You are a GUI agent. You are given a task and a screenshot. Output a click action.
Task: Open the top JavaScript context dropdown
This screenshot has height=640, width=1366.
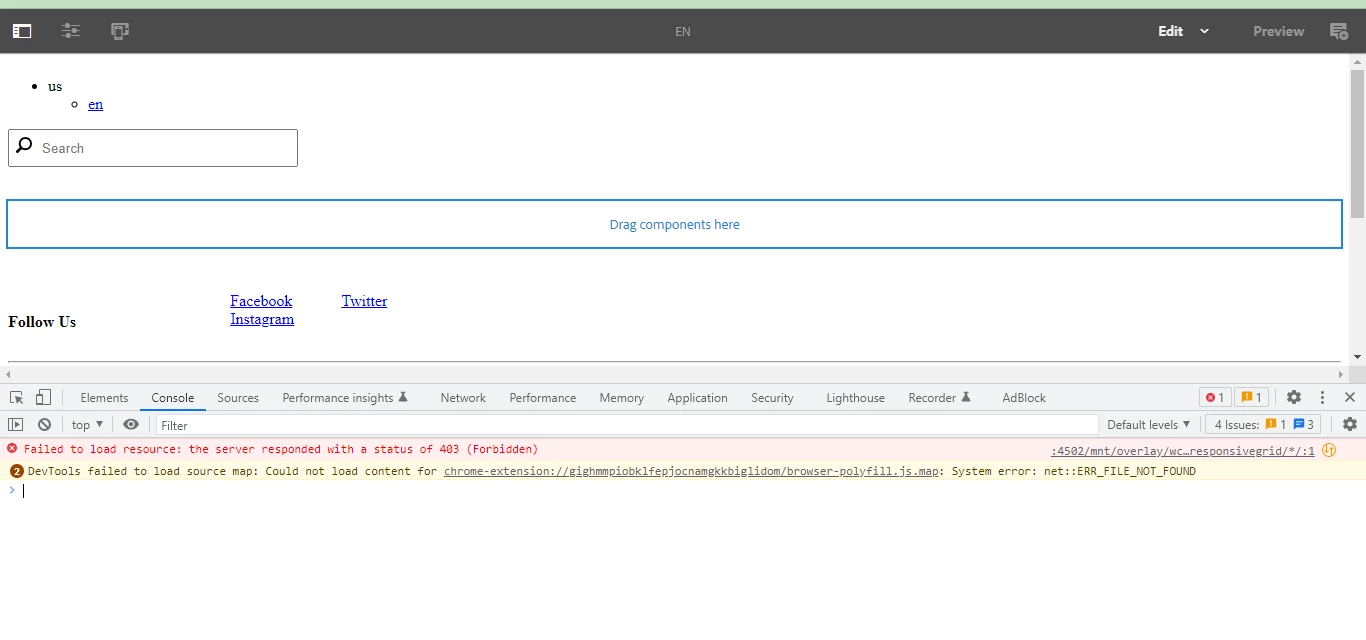[x=87, y=424]
